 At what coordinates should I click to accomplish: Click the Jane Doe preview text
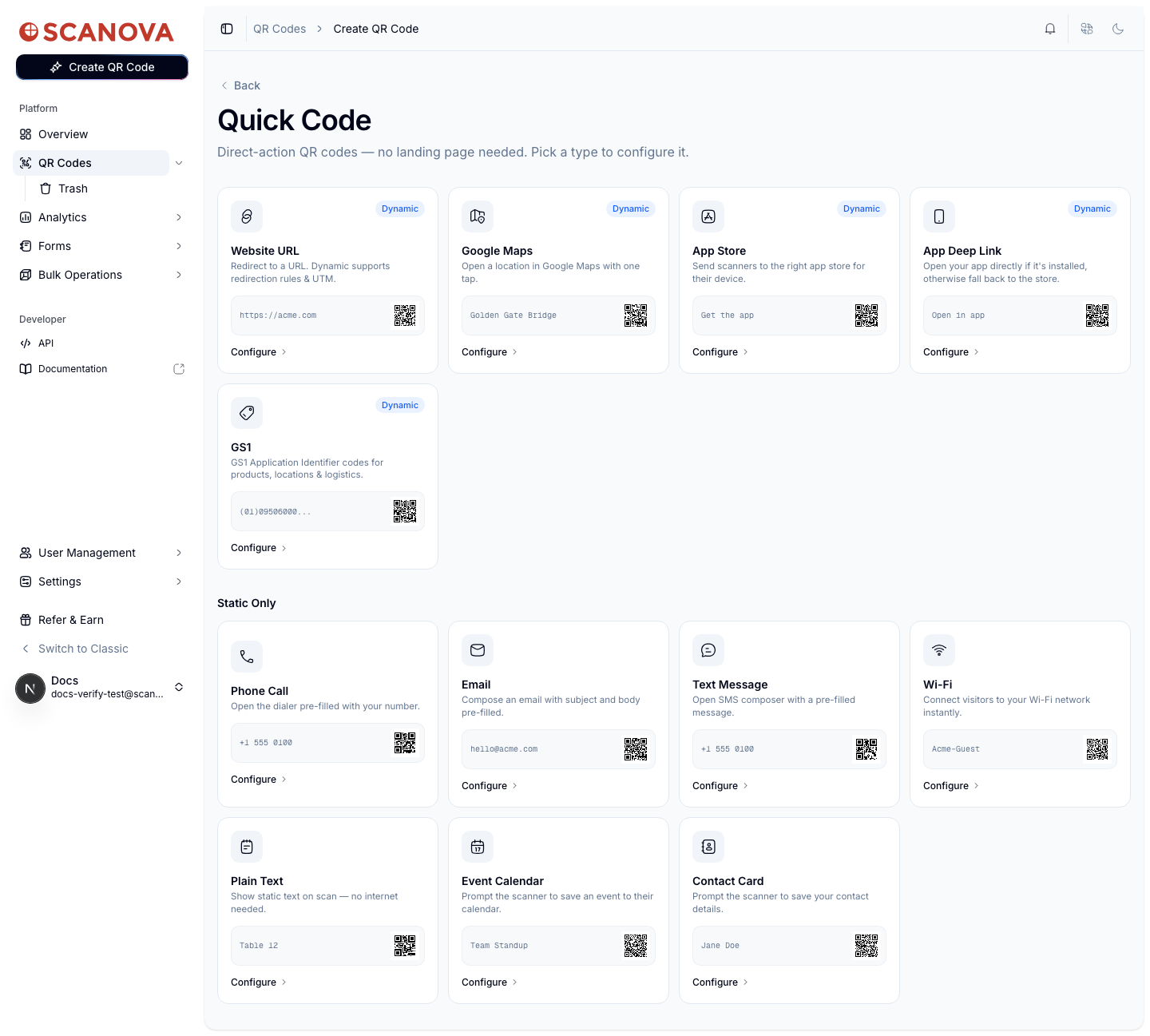720,946
